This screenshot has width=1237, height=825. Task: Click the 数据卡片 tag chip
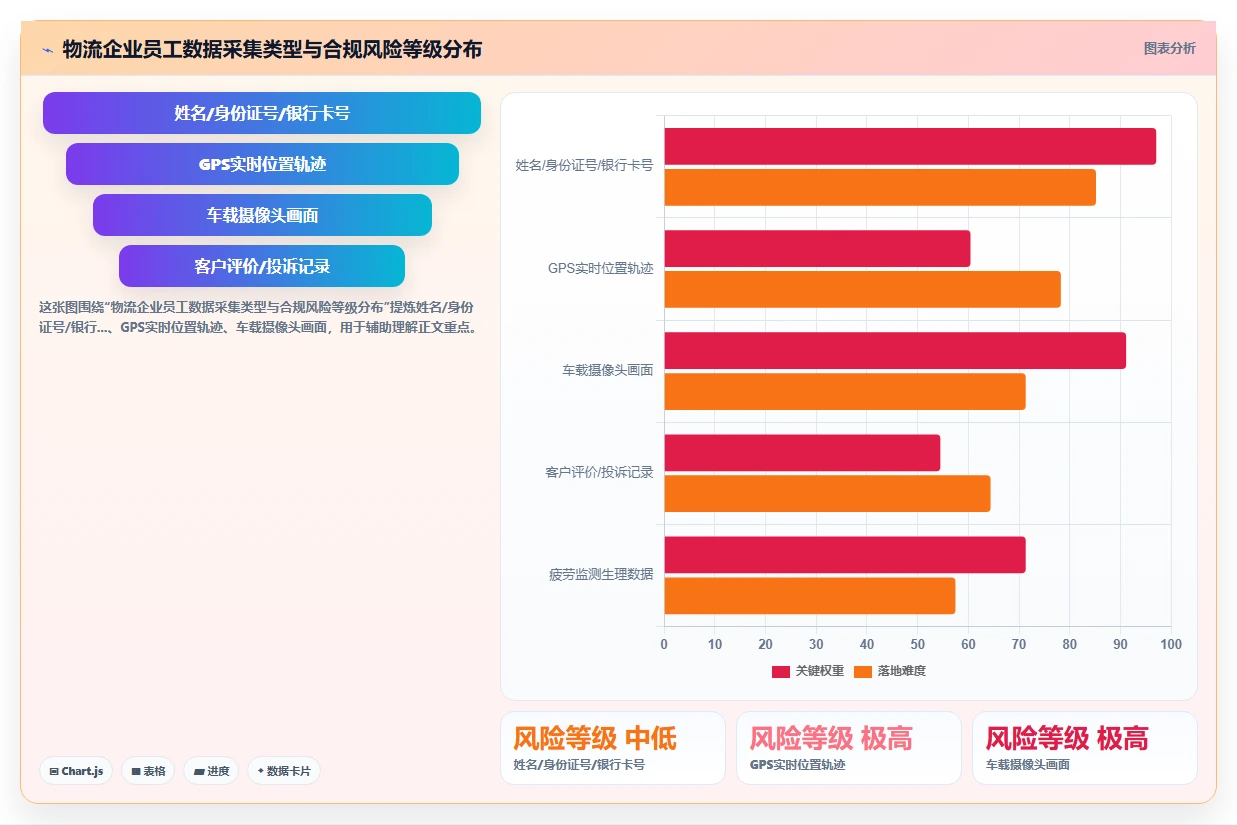coord(284,771)
